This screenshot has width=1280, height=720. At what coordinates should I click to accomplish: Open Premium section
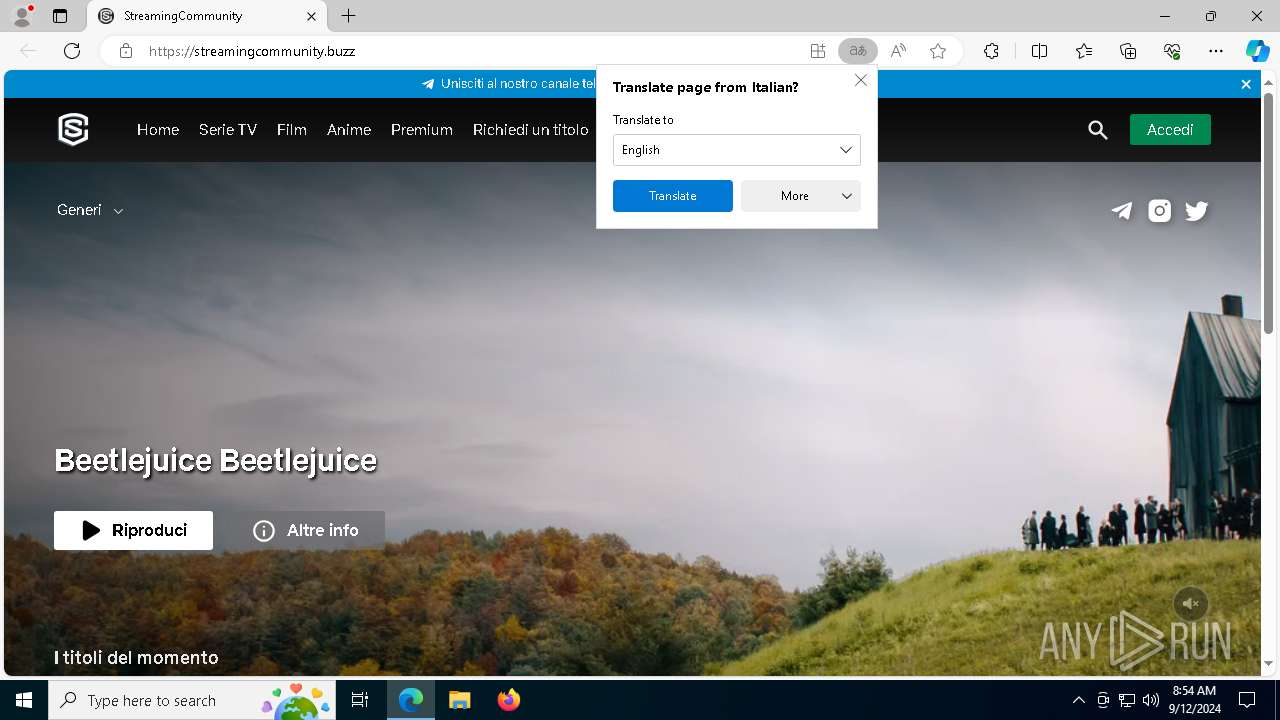pos(422,130)
